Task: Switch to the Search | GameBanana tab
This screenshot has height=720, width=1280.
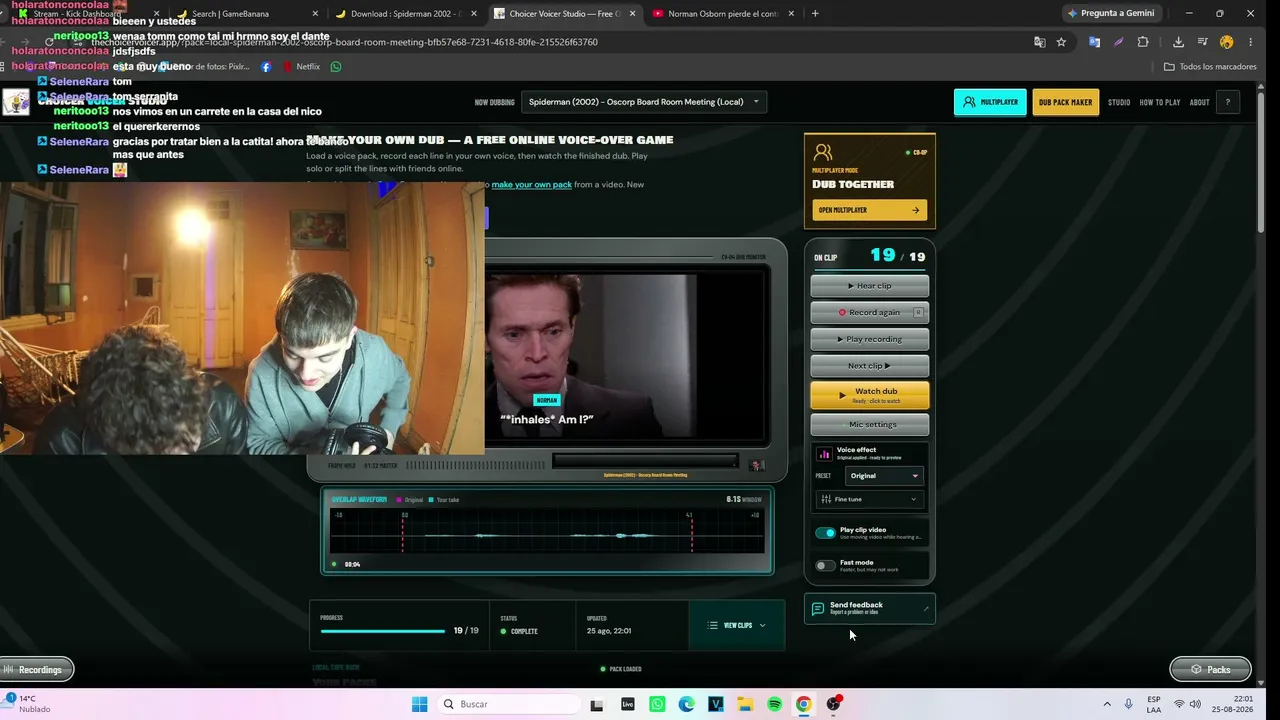Action: coord(245,13)
